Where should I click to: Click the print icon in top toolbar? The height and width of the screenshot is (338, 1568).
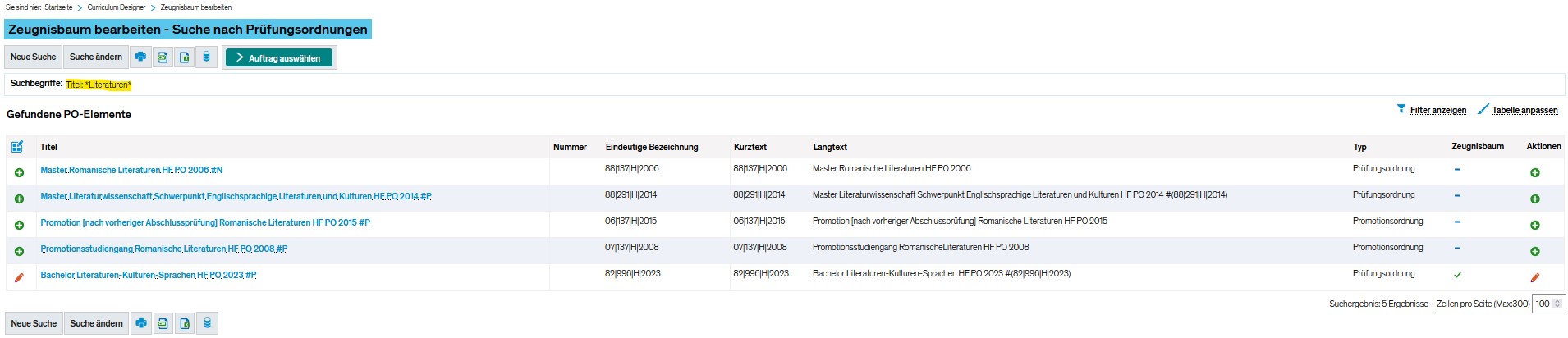tap(140, 57)
